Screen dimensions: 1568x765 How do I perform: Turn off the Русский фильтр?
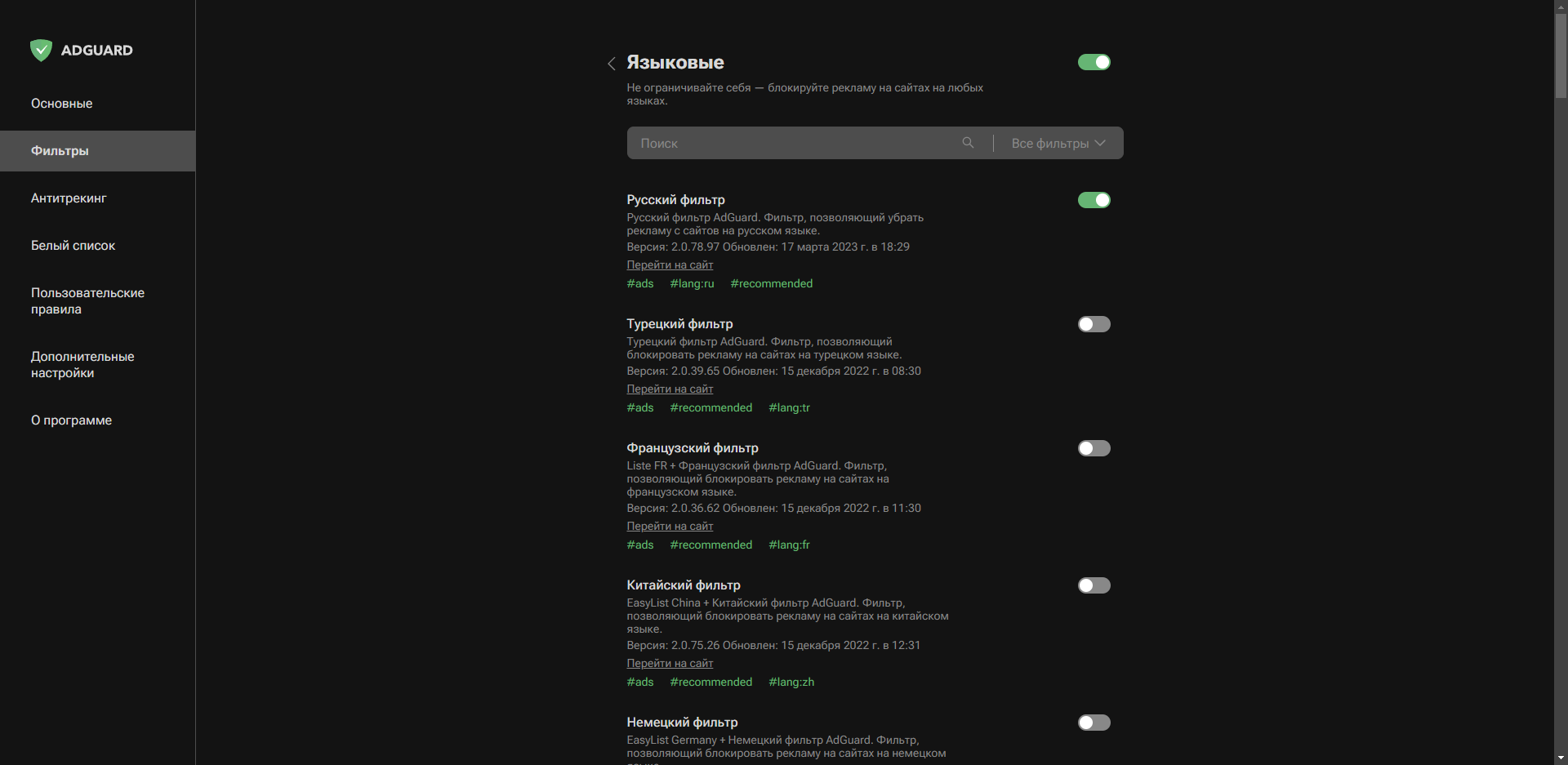pyautogui.click(x=1094, y=199)
